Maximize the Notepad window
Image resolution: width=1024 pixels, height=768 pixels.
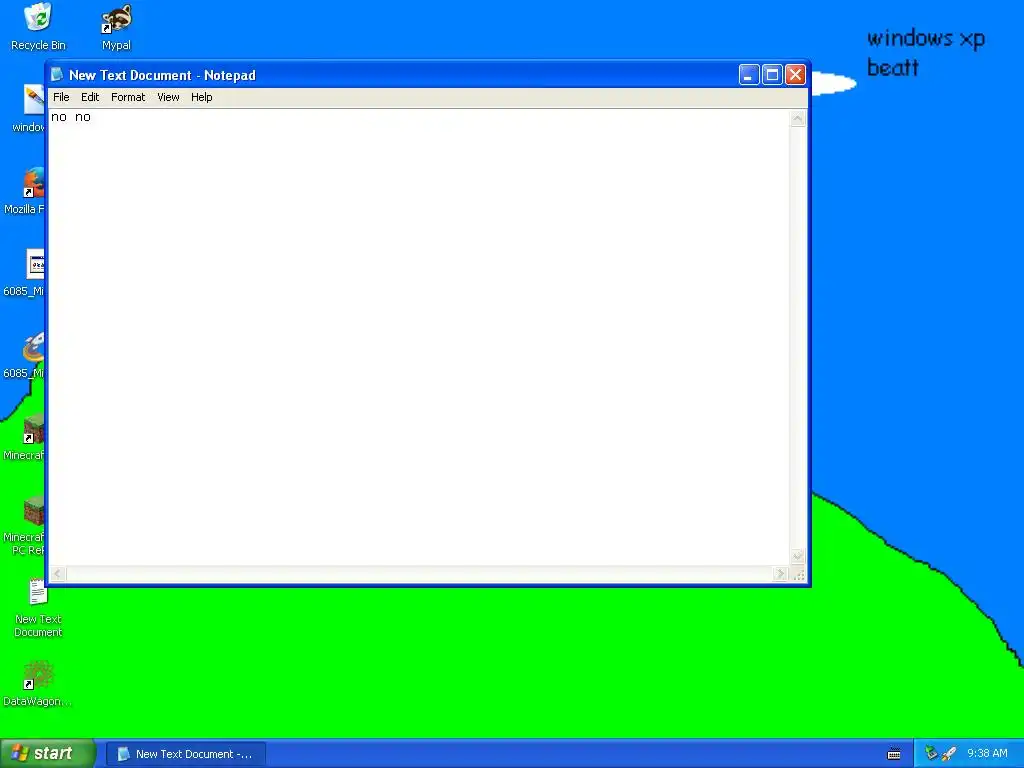pos(772,75)
